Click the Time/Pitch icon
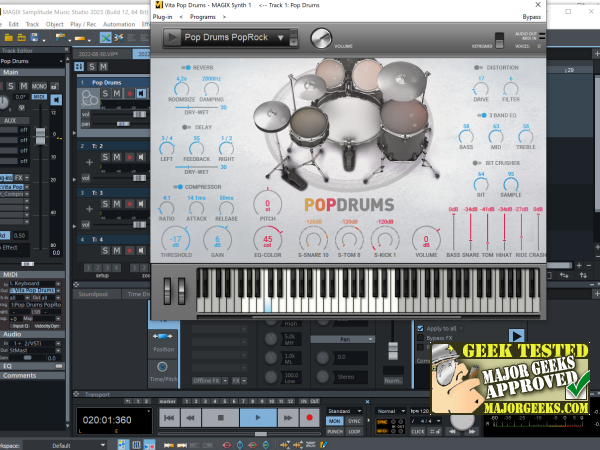The image size is (600, 450). [162, 367]
